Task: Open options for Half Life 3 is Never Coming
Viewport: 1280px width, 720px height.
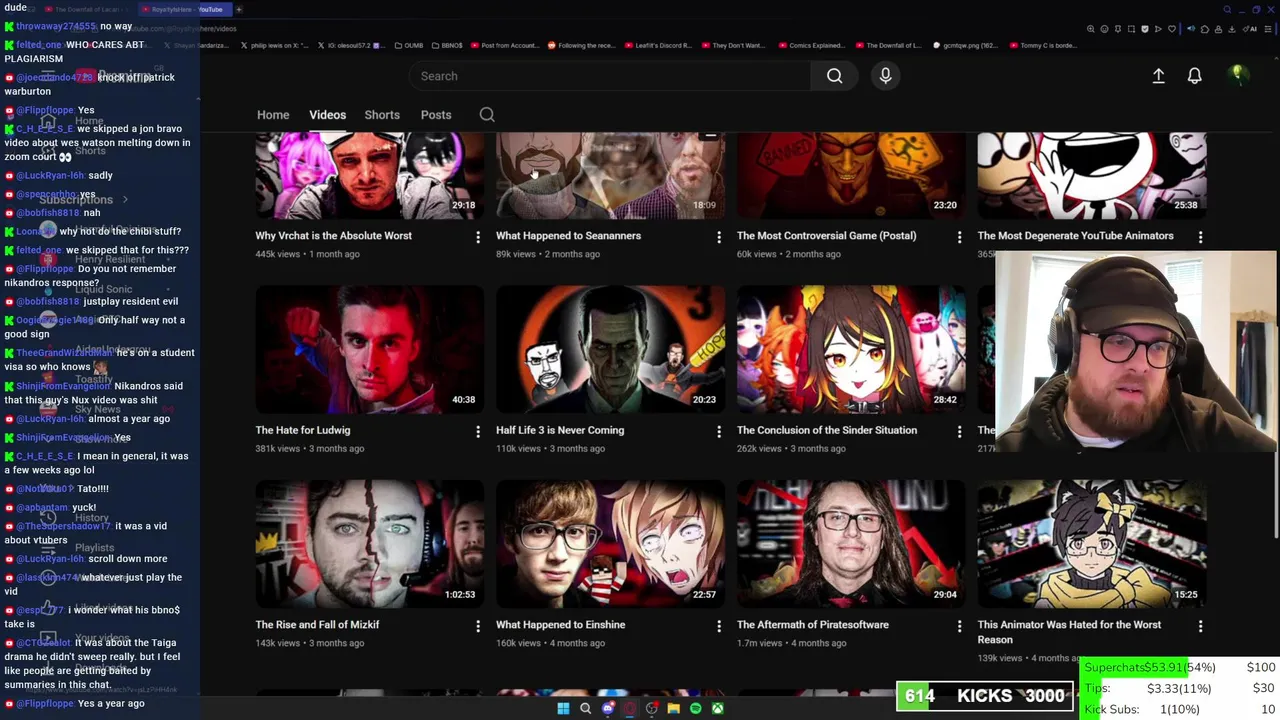Action: pyautogui.click(x=718, y=431)
